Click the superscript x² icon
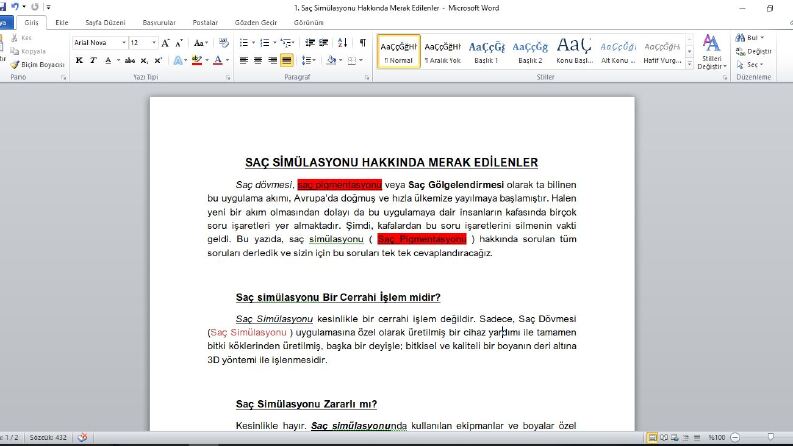Viewport: 793px width, 446px height. tap(158, 60)
